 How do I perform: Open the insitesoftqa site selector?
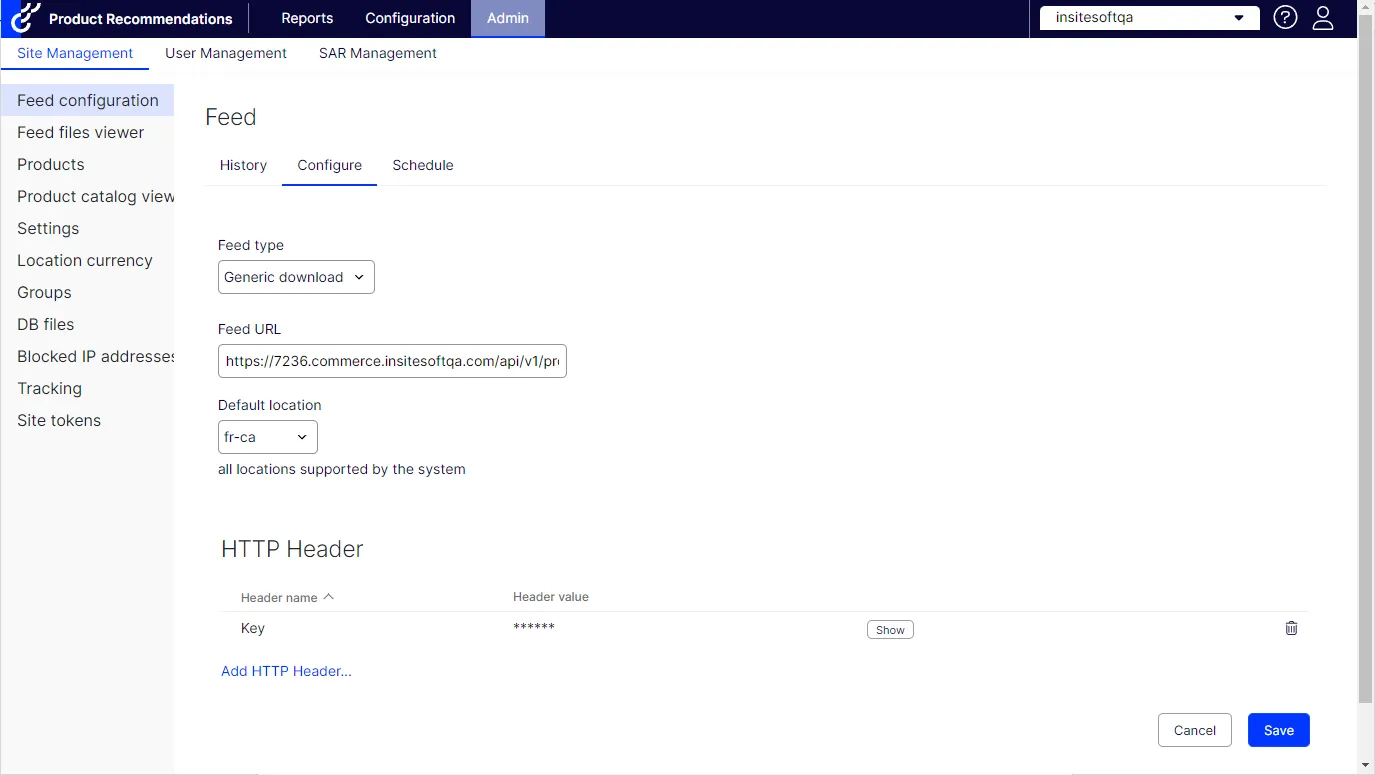1150,17
